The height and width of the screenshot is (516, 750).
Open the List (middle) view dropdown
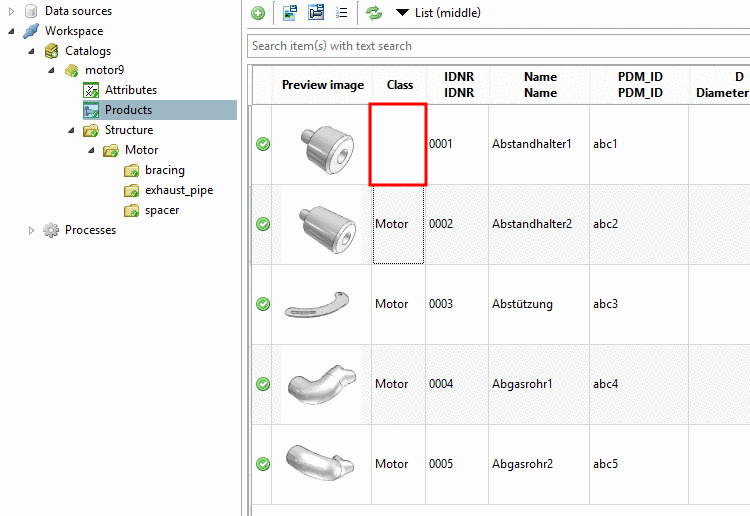click(438, 13)
